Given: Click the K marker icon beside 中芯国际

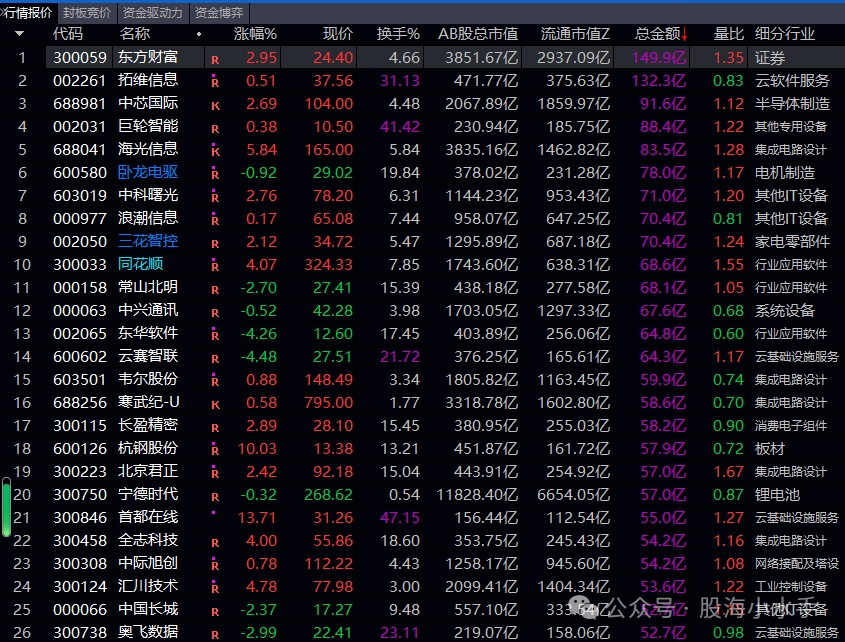Looking at the screenshot, I should pos(215,105).
